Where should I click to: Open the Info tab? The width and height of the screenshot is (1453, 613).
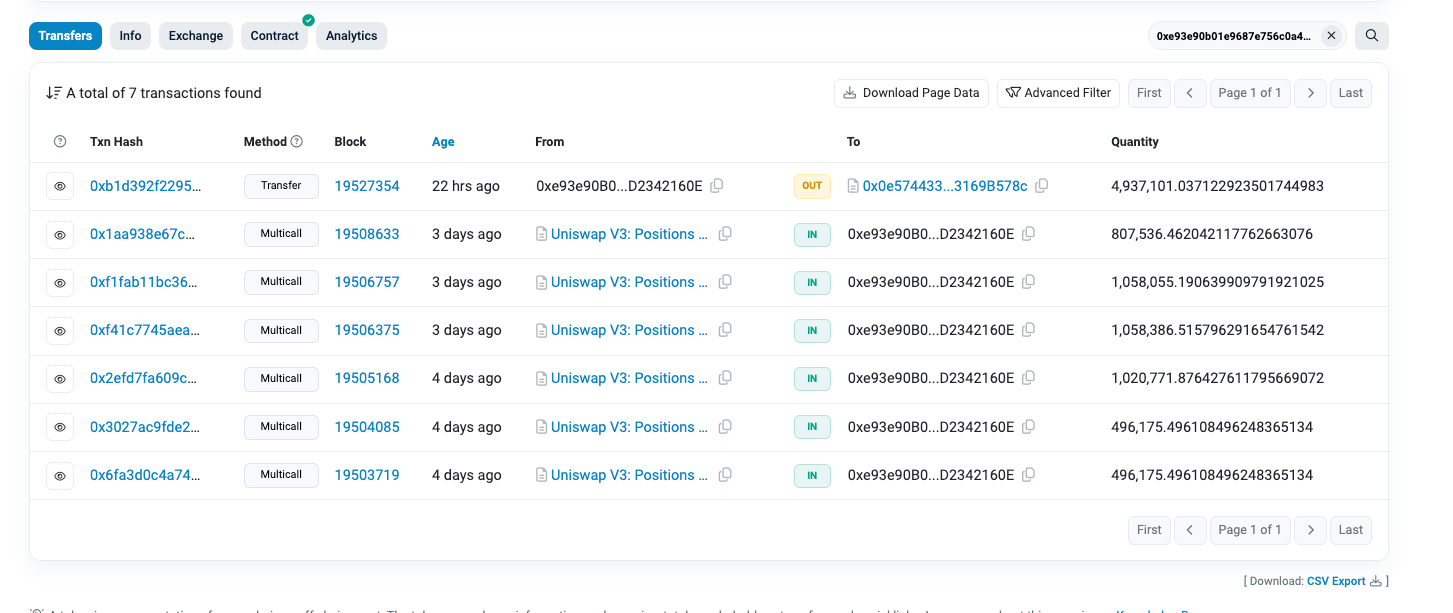point(131,36)
